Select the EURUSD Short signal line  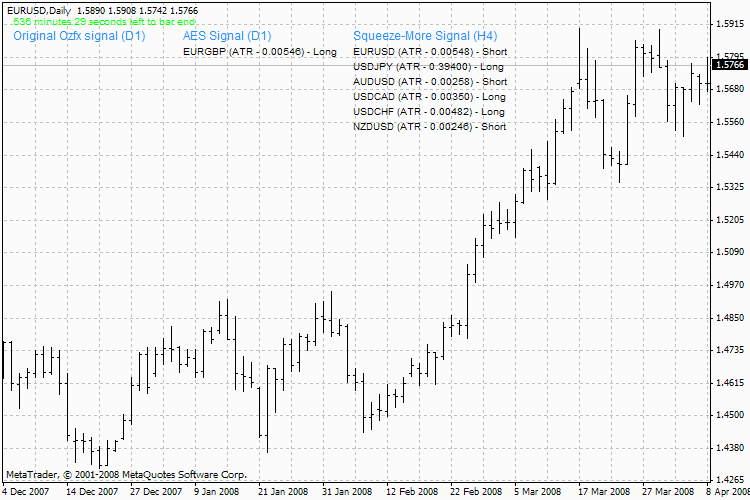(x=430, y=52)
